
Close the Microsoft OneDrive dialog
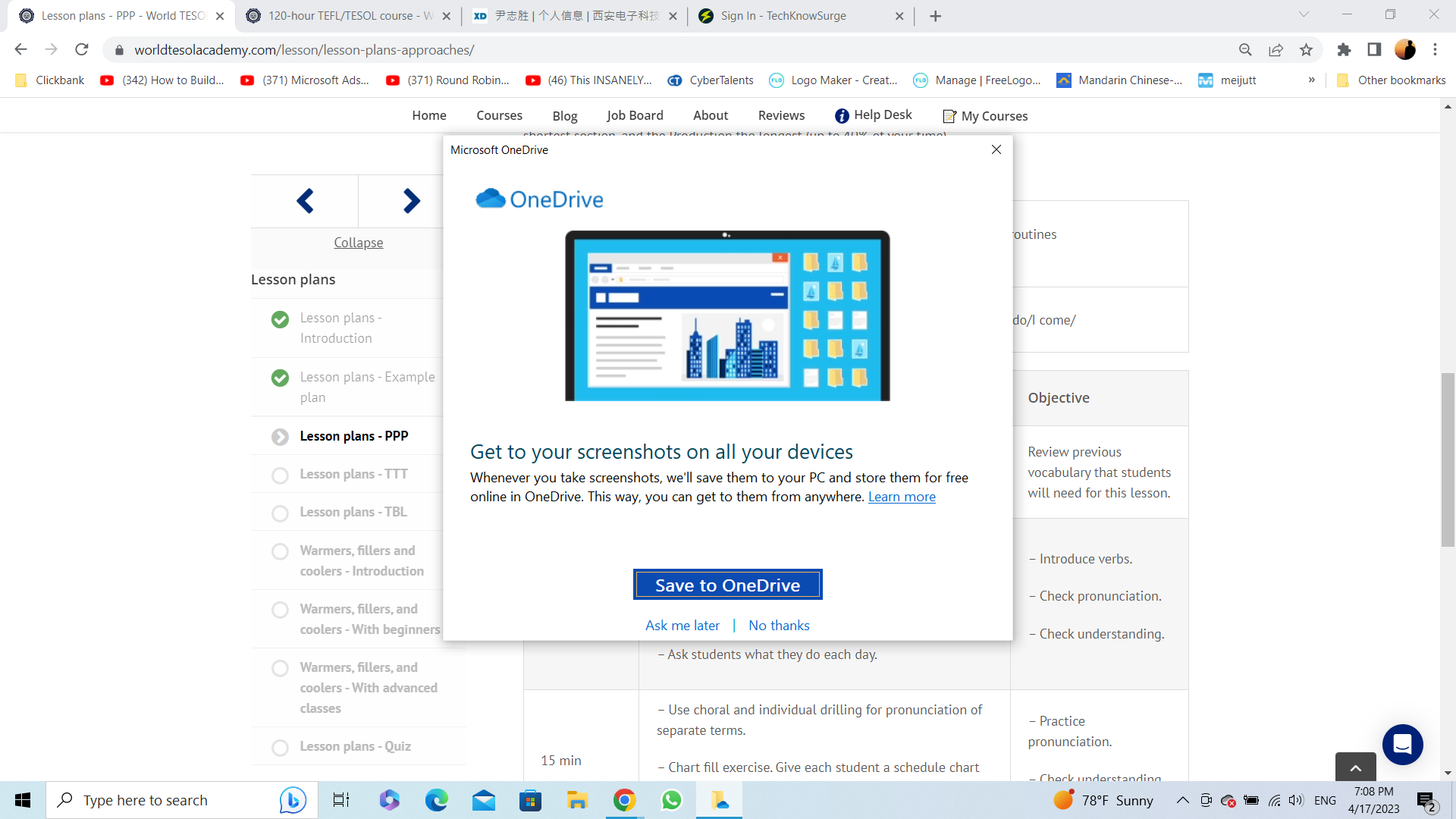click(996, 149)
